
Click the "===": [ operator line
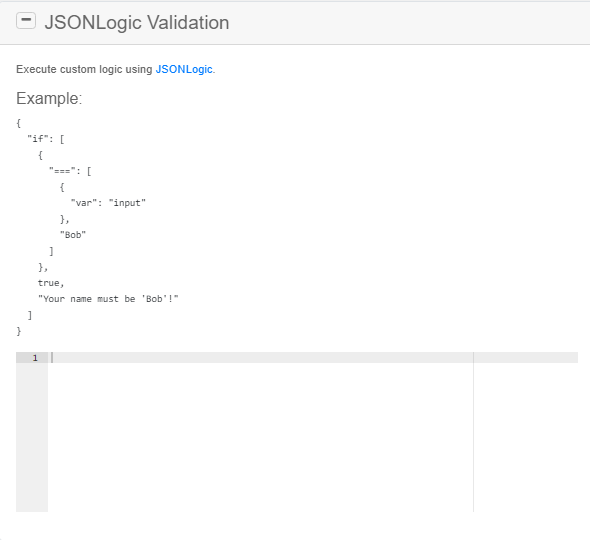click(70, 171)
